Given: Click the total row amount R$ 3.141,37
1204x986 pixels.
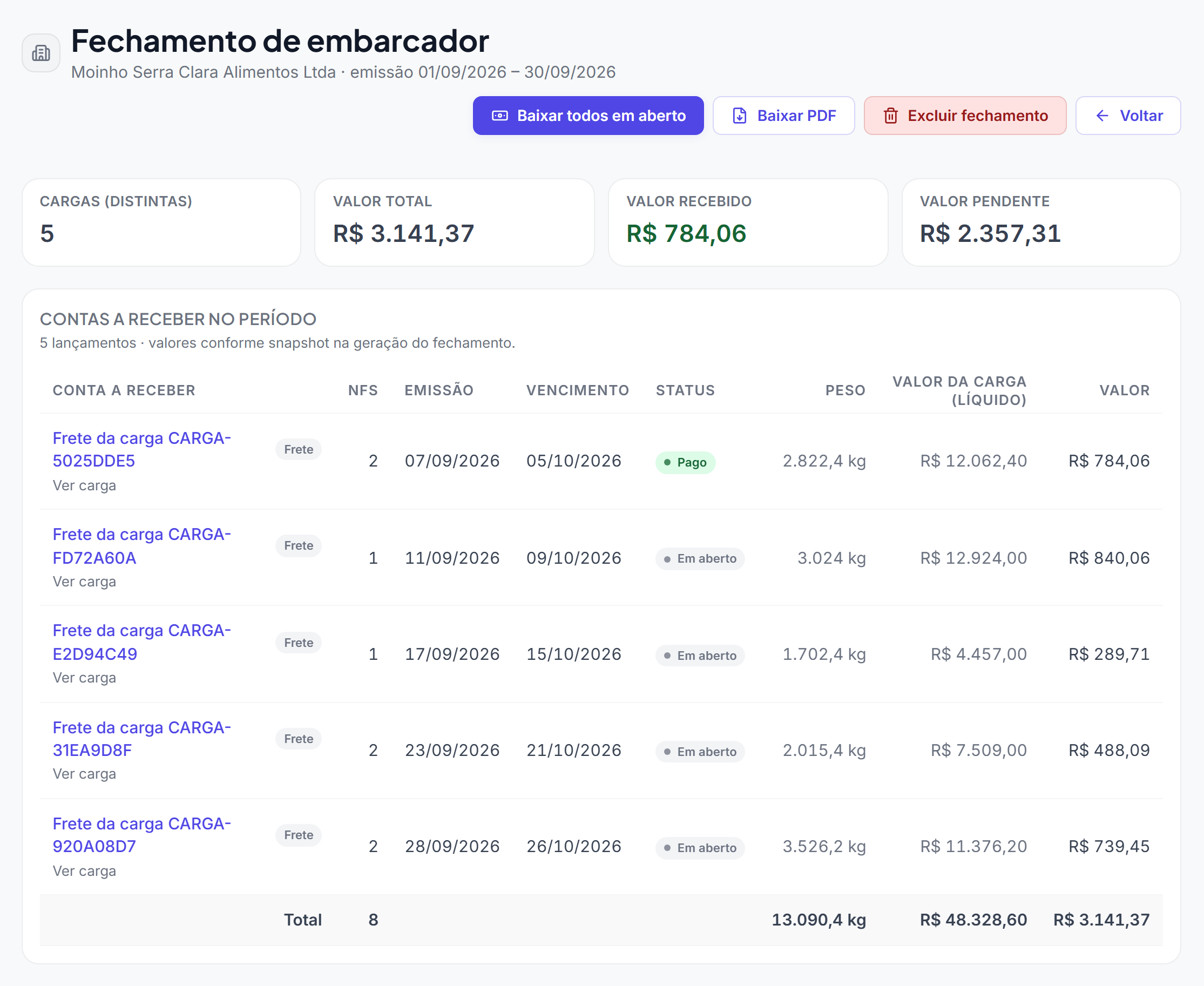Looking at the screenshot, I should coord(1102,920).
